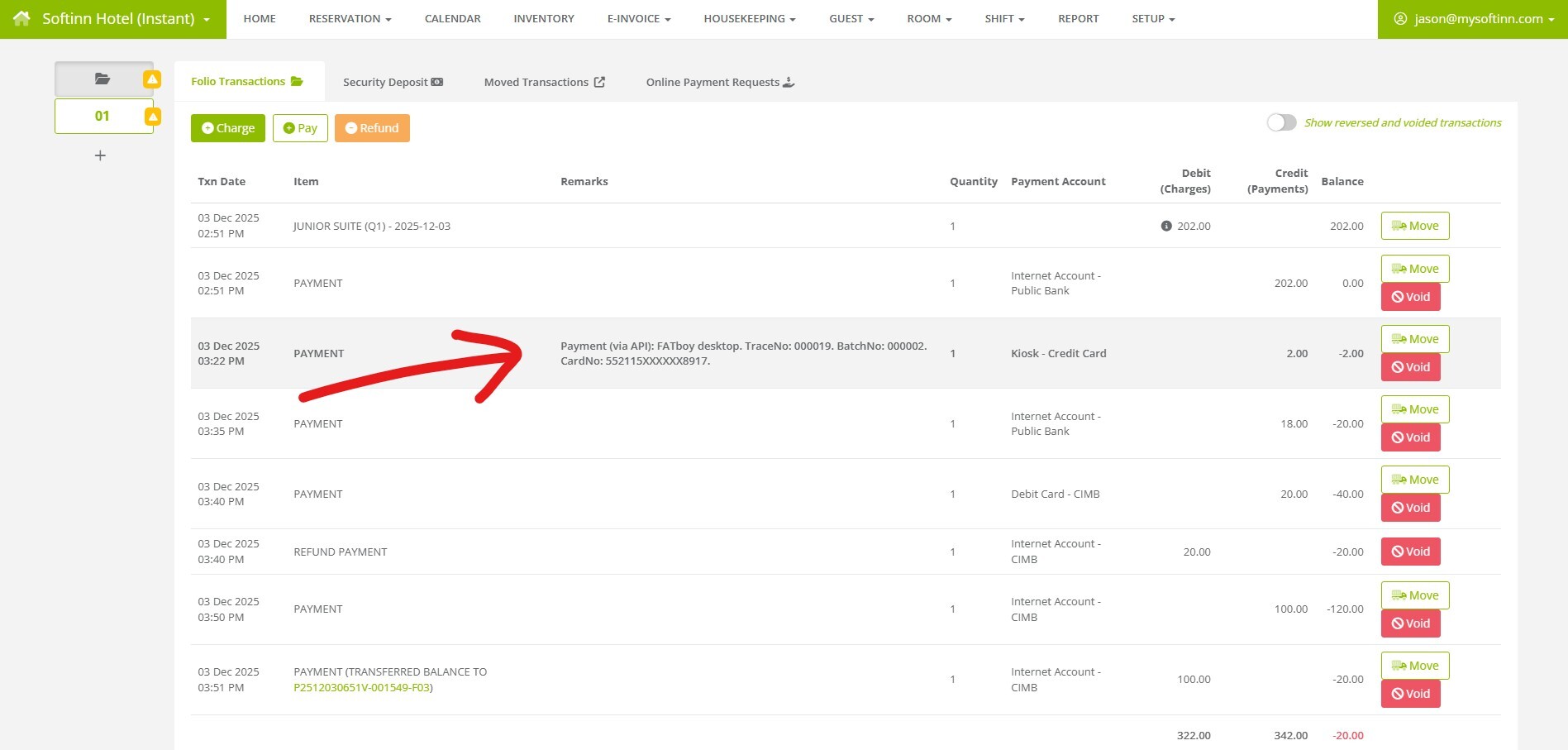
Task: Click the home icon in the navigation bar
Action: tap(21, 18)
